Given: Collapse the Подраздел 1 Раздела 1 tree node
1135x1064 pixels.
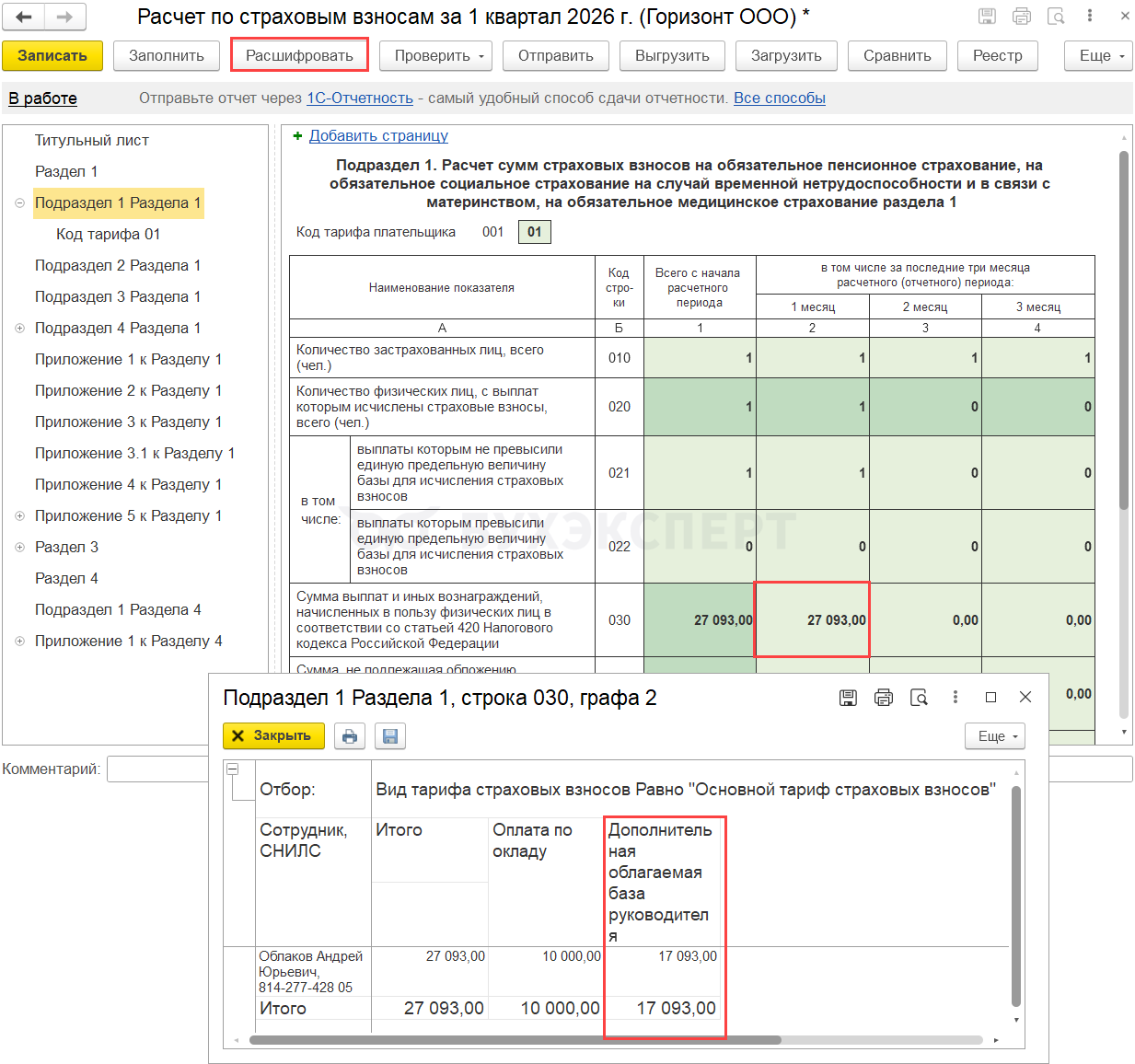Looking at the screenshot, I should (19, 203).
